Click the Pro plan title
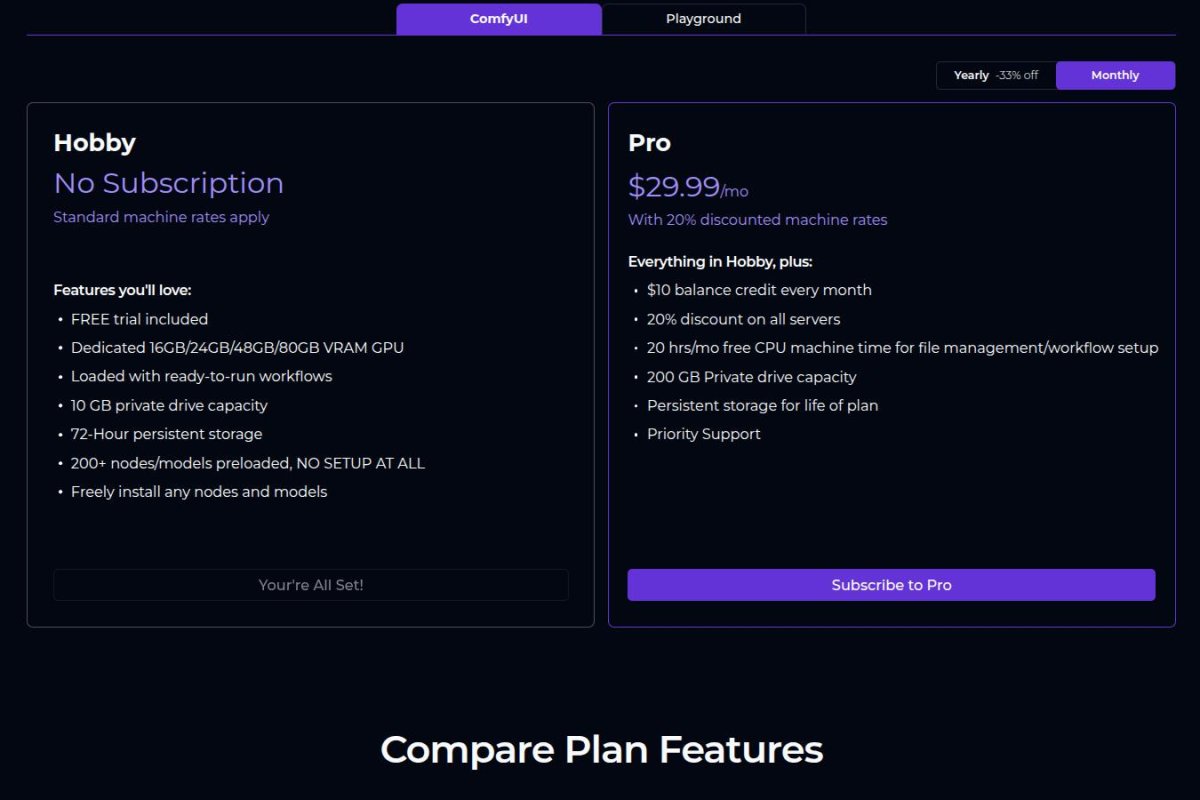The height and width of the screenshot is (800, 1200). 649,143
